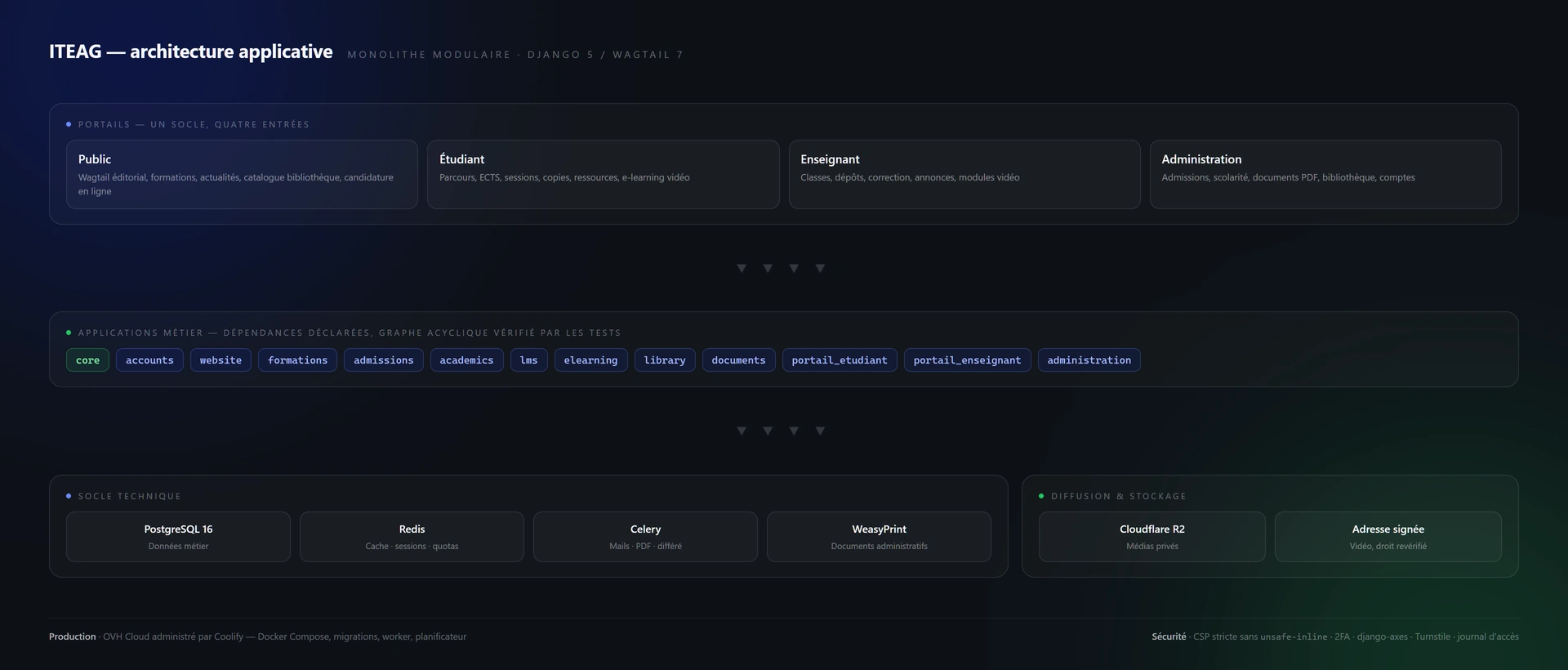Select the elearning app chip
The height and width of the screenshot is (670, 1568).
pos(590,360)
